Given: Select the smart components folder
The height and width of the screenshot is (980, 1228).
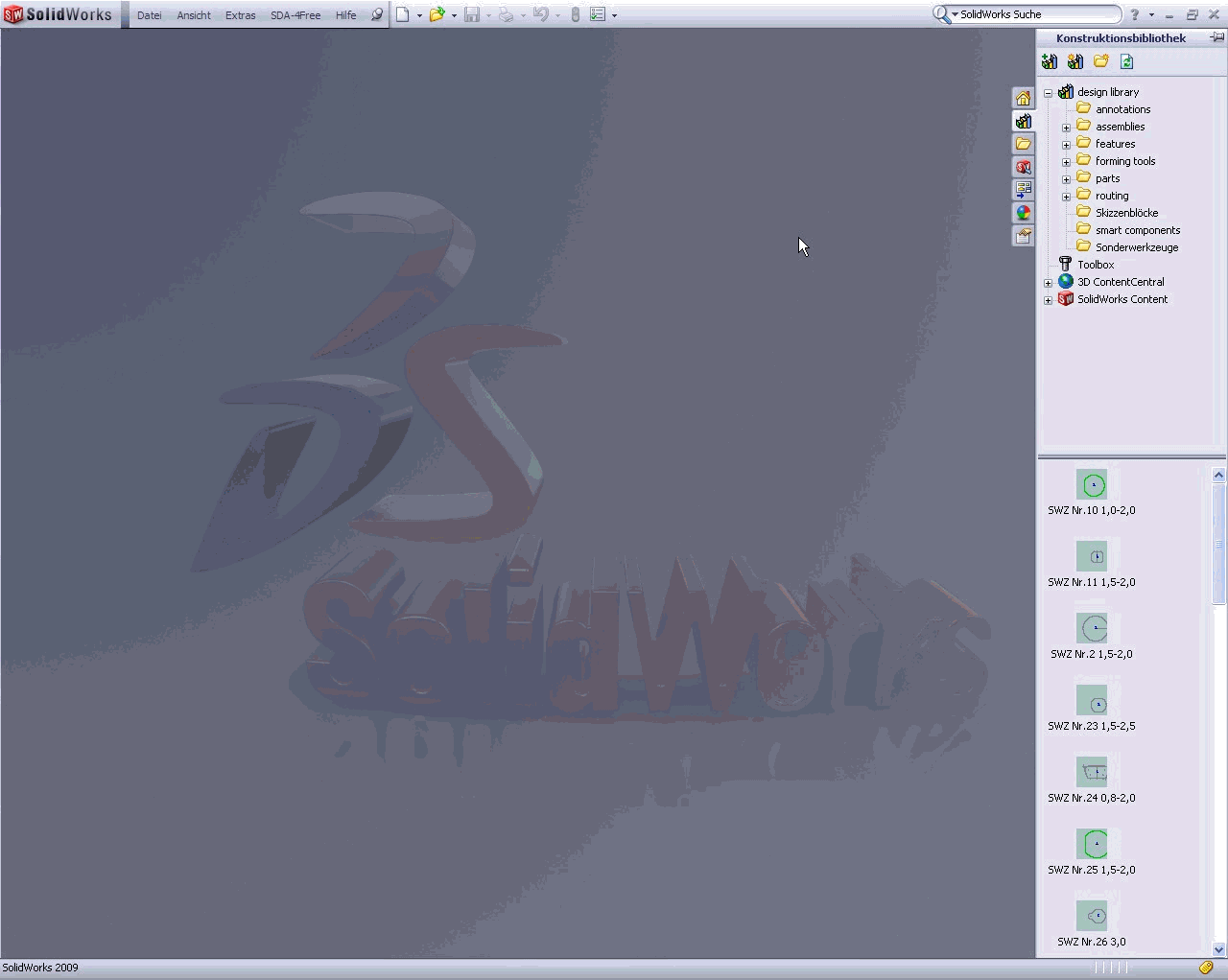Looking at the screenshot, I should [x=1138, y=230].
